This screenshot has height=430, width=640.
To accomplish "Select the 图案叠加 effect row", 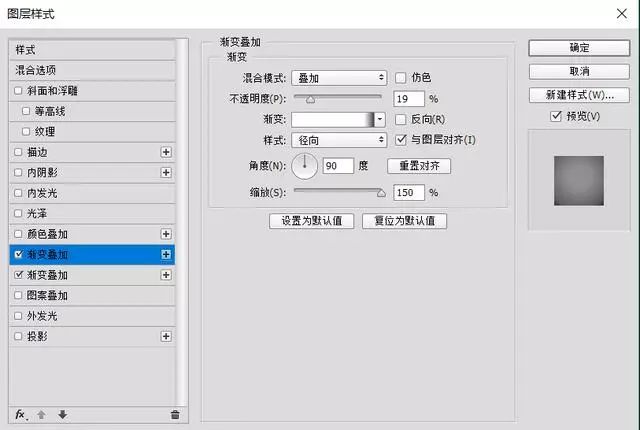I will (93, 295).
